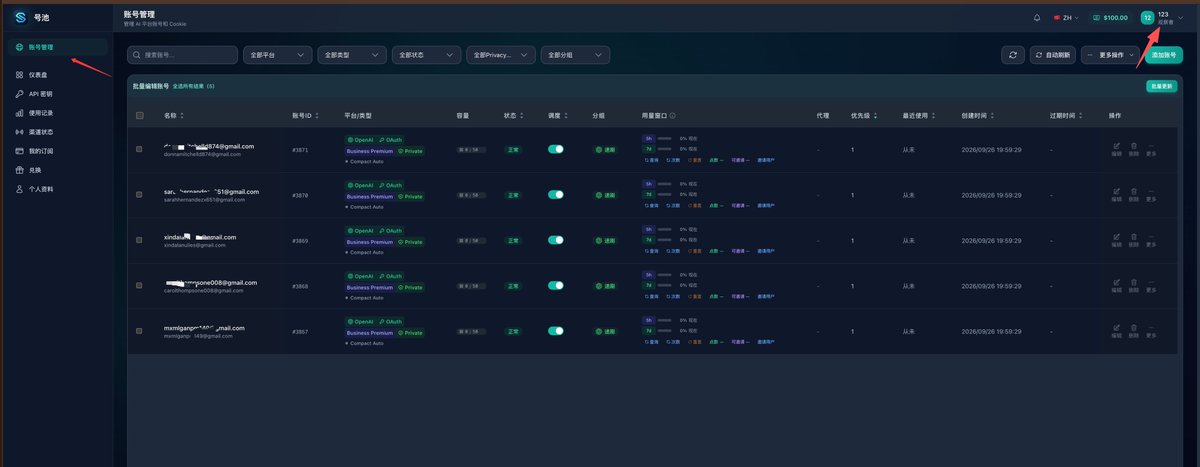Tick checkbox for account #3867
The height and width of the screenshot is (467, 1200).
[x=139, y=332]
